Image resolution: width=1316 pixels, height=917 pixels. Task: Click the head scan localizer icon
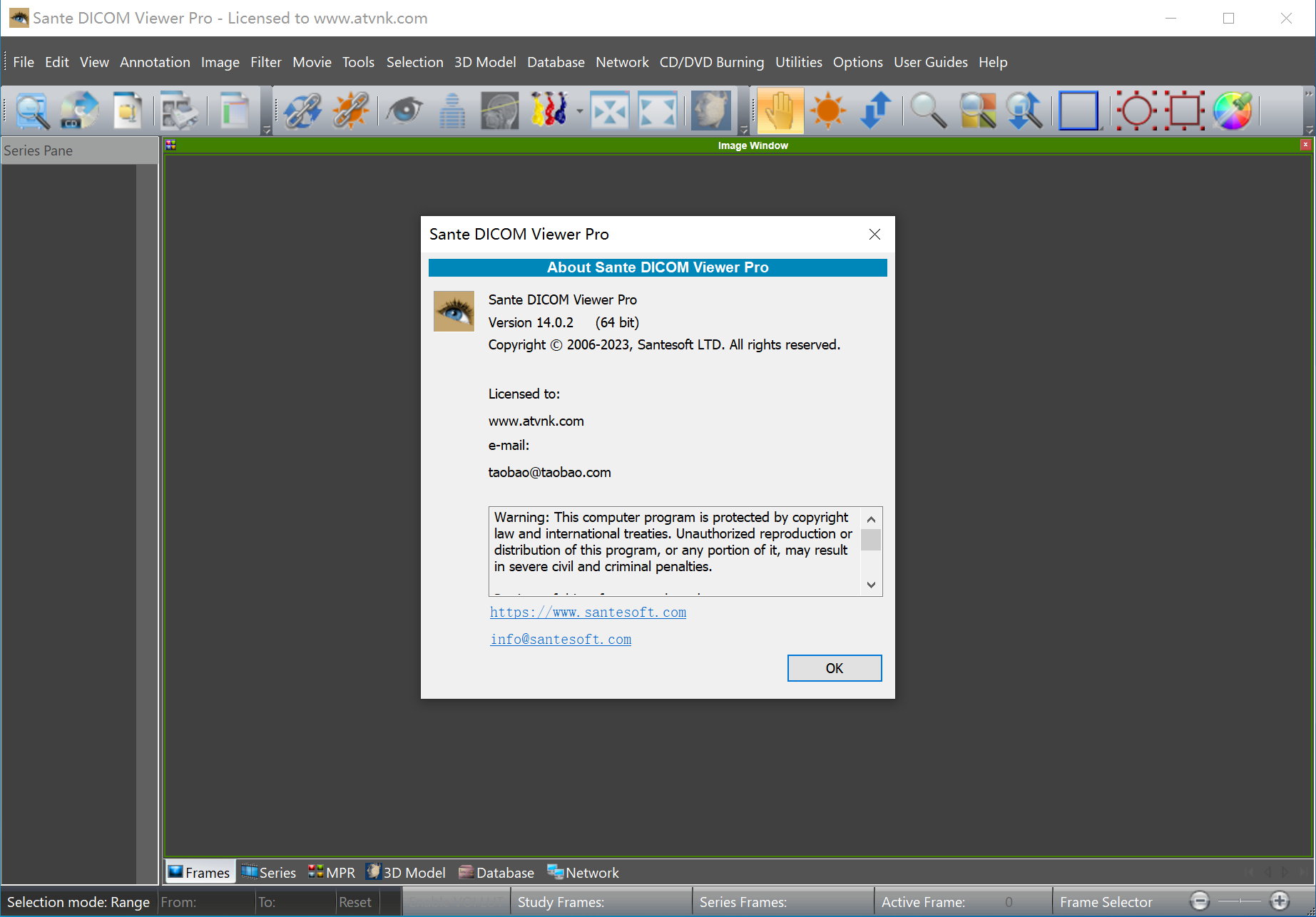(x=499, y=111)
